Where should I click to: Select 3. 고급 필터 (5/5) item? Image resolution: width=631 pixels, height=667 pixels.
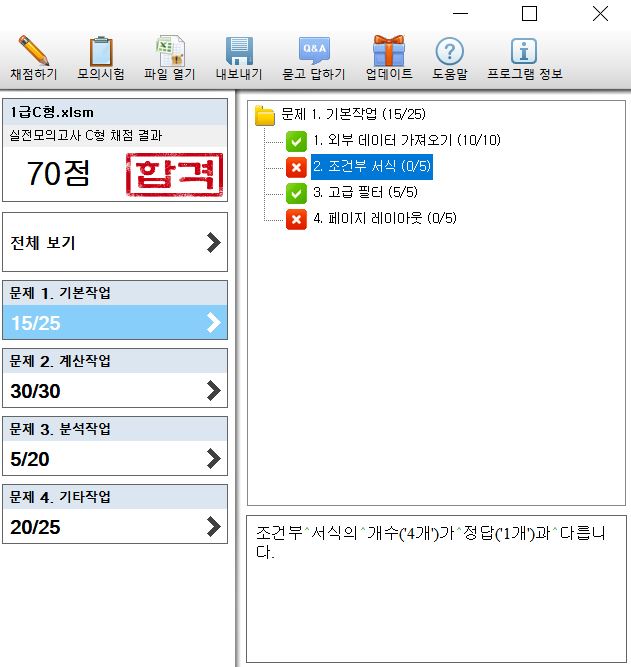[366, 192]
